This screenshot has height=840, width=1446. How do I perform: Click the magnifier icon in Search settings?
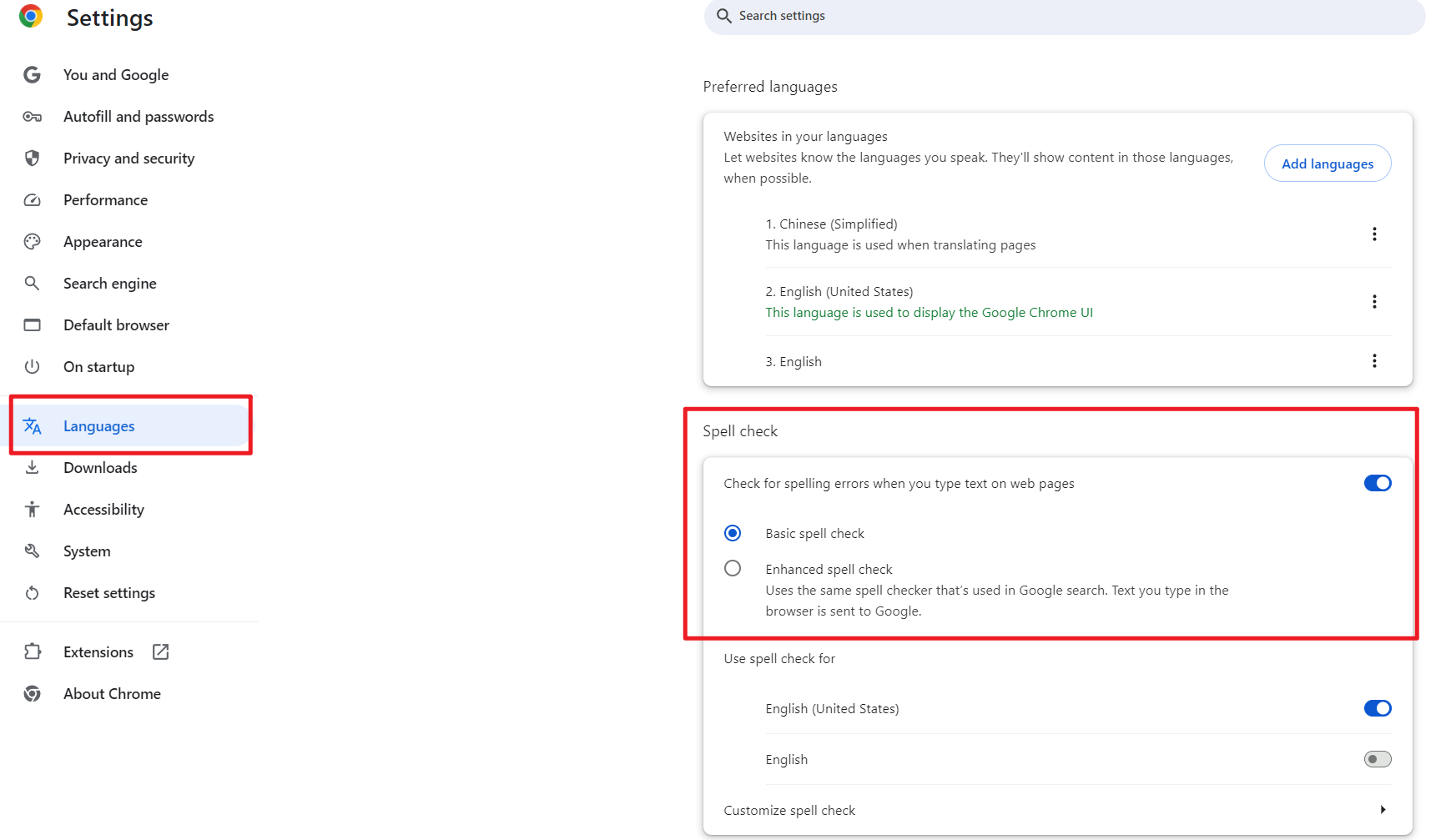723,16
